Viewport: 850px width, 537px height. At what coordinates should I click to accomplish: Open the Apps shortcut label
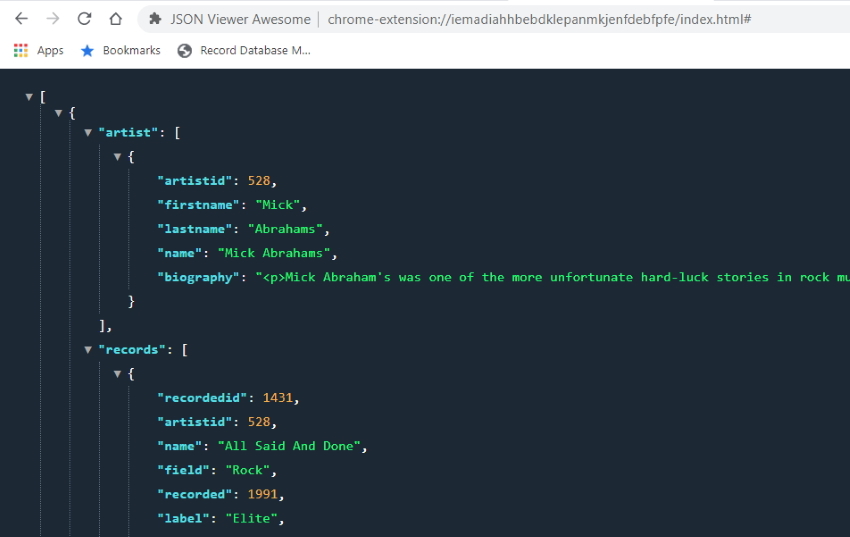pos(50,50)
